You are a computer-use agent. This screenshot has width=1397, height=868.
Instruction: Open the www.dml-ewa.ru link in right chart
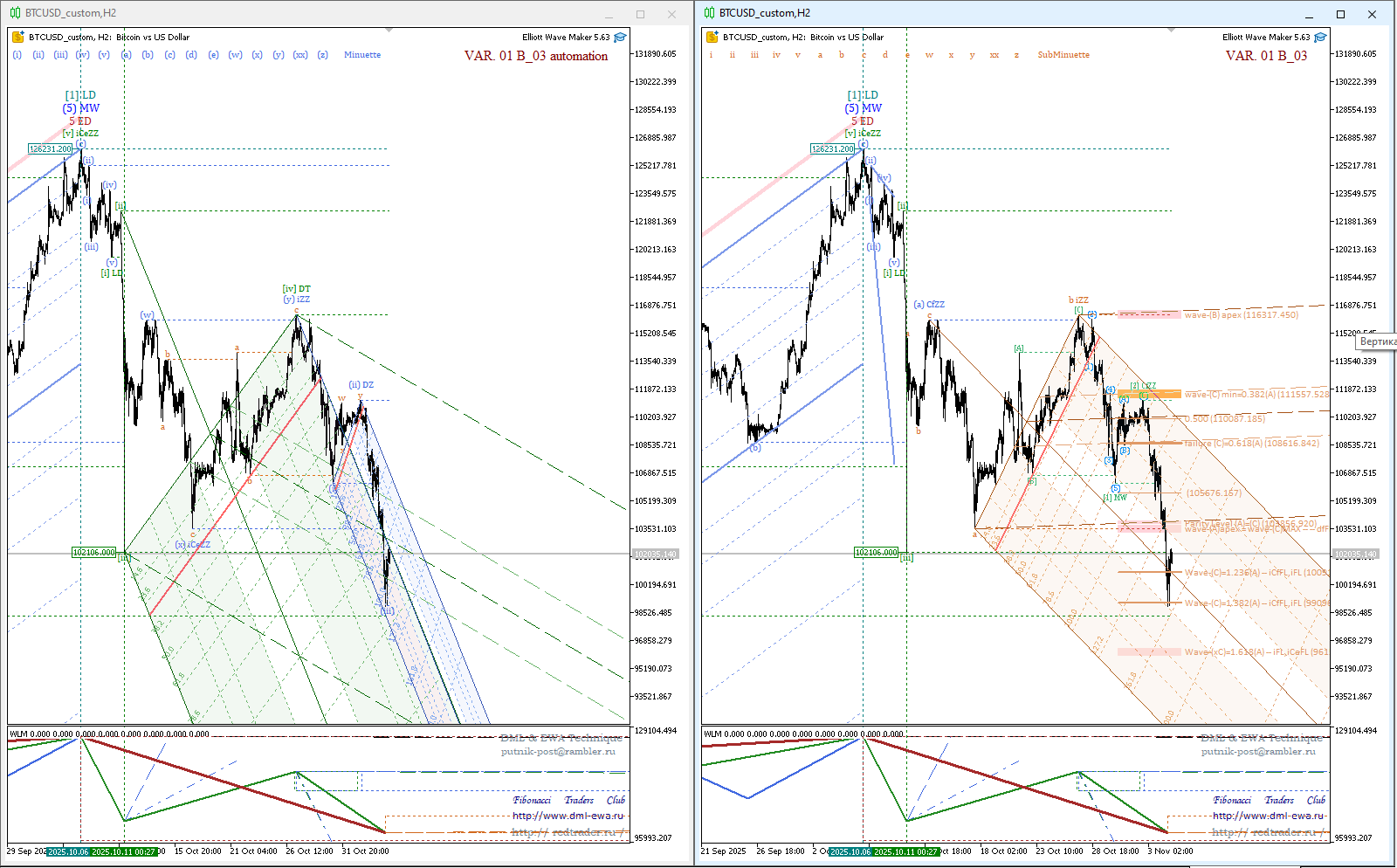point(1268,816)
